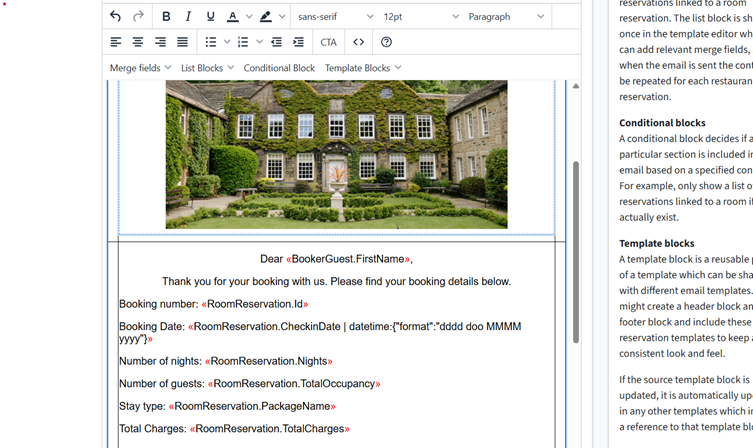The image size is (753, 448).
Task: Click the 'Conditional blocks' help heading
Action: click(662, 123)
